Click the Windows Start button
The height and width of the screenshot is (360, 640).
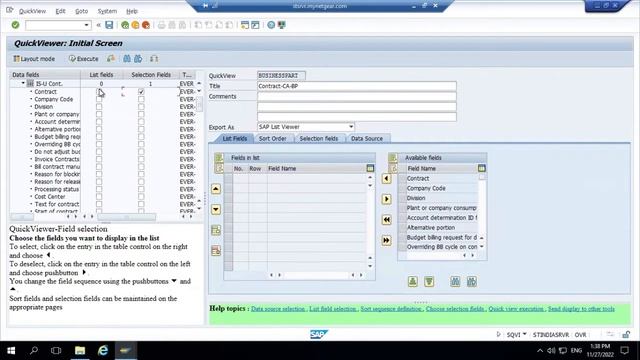11,350
